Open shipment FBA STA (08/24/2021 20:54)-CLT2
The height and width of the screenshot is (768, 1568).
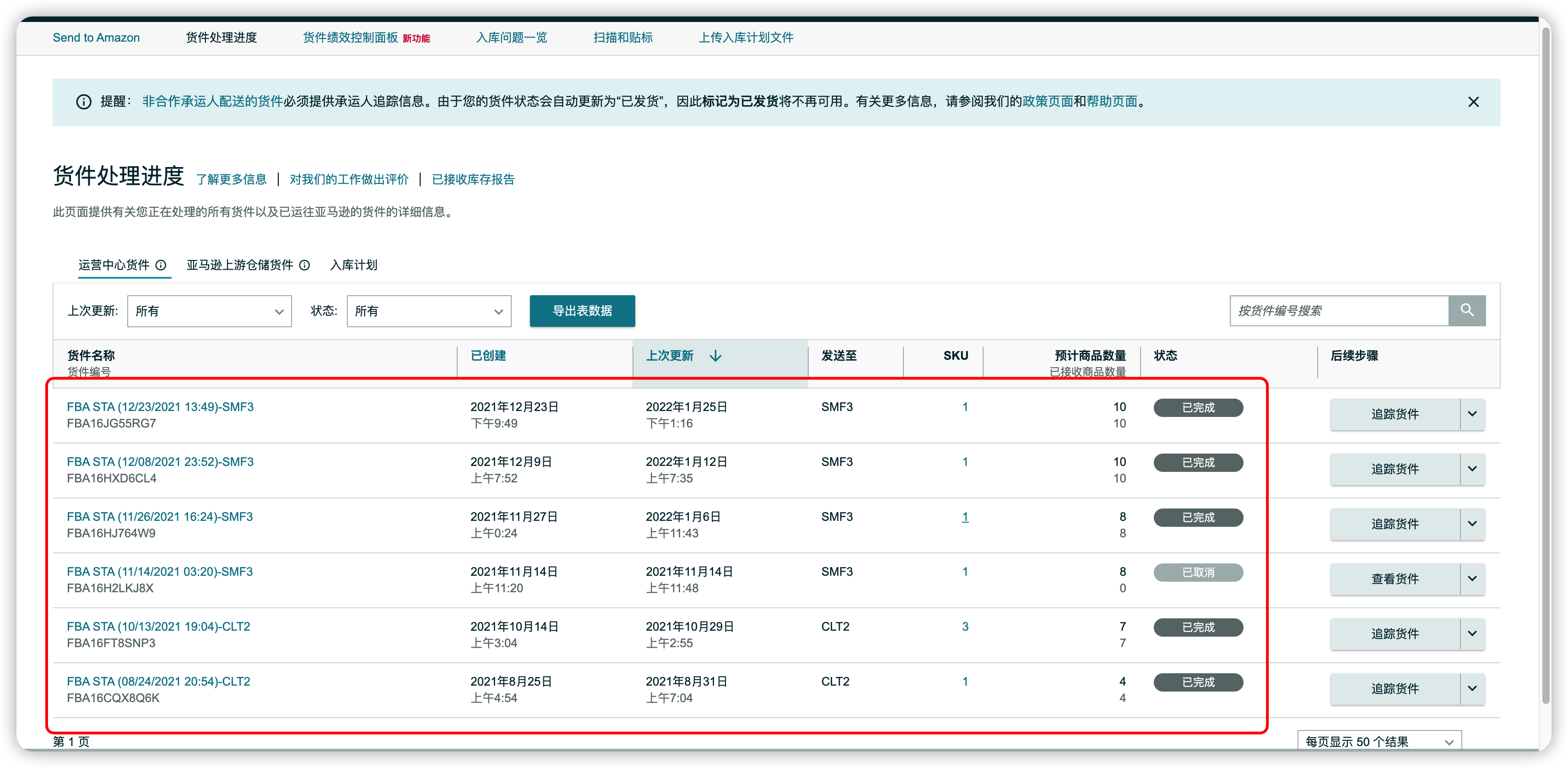pos(158,681)
